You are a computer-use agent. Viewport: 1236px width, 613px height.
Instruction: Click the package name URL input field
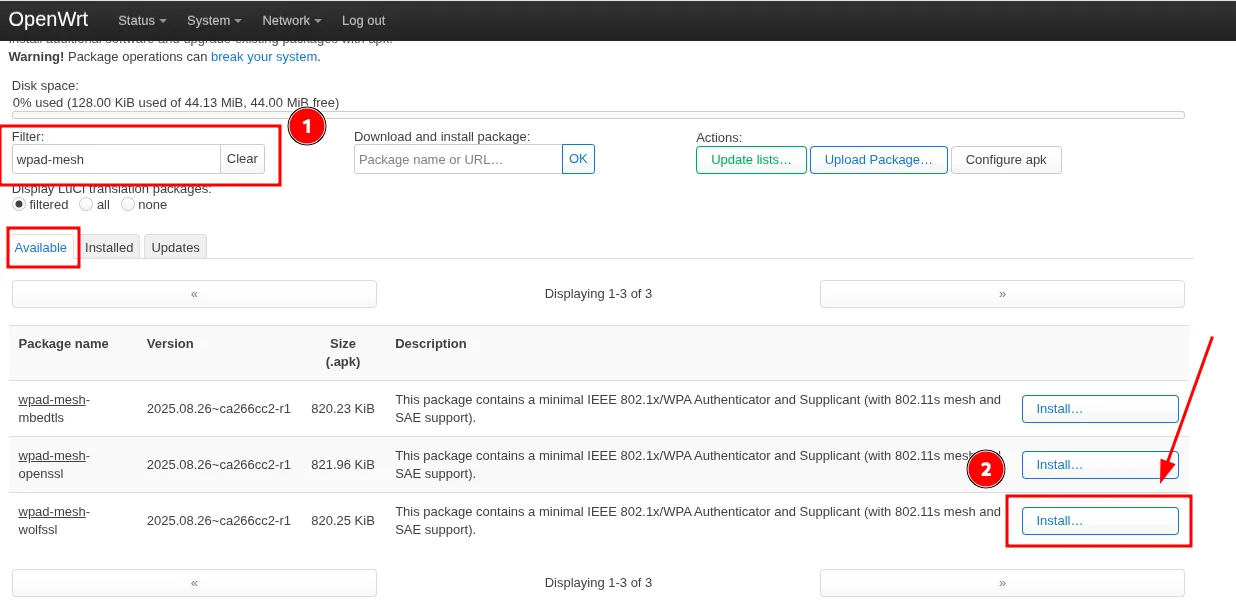pyautogui.click(x=458, y=159)
